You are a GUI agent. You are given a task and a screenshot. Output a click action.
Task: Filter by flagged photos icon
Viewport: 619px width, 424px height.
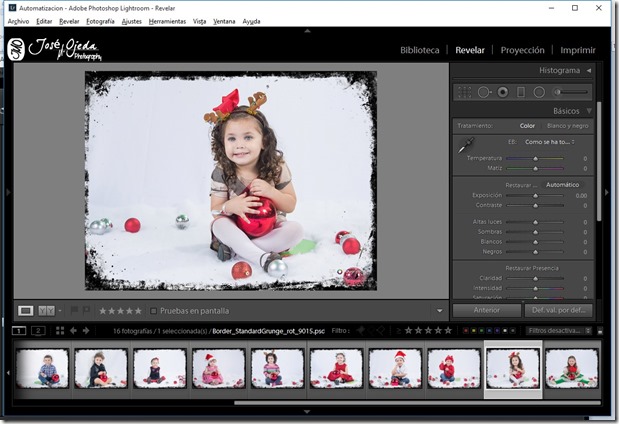(x=360, y=330)
